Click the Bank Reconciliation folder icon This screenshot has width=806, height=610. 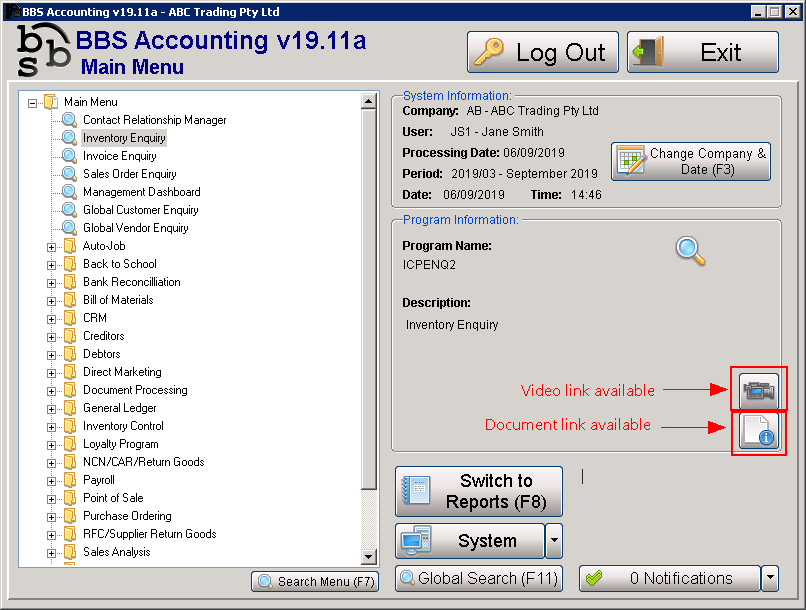click(x=69, y=282)
